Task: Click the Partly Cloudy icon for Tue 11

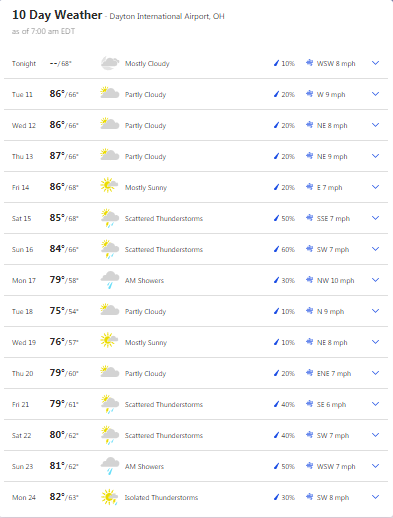Action: click(x=110, y=93)
